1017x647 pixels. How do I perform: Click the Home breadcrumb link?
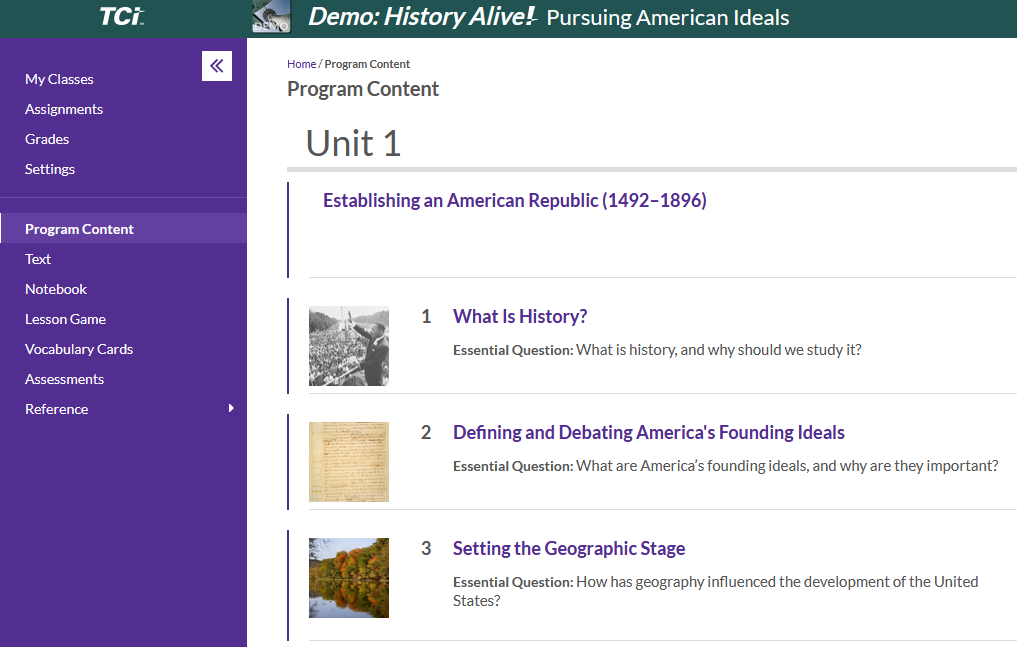(x=301, y=64)
